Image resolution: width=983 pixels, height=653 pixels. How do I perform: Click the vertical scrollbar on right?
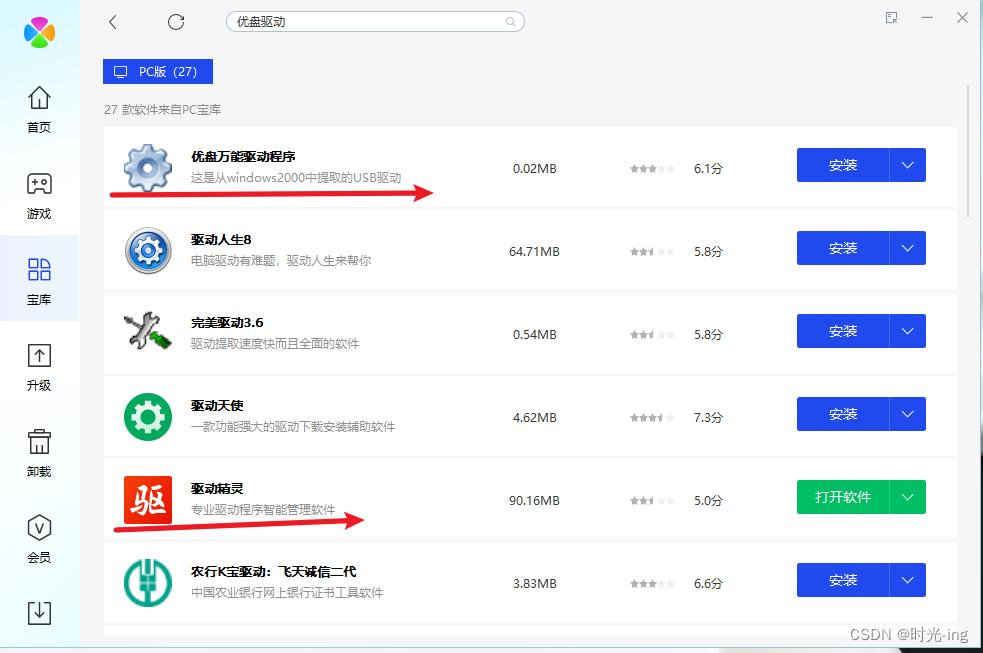(x=968, y=150)
